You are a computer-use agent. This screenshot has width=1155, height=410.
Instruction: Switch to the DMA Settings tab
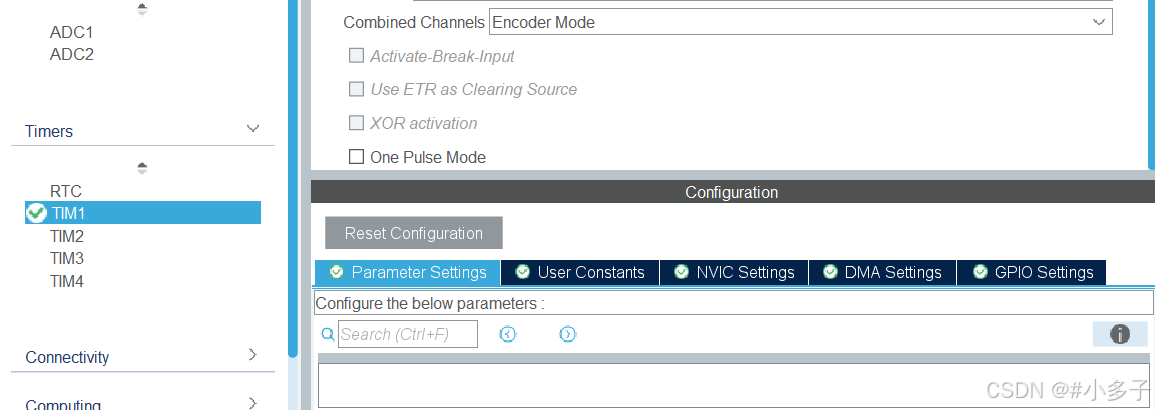(x=882, y=272)
